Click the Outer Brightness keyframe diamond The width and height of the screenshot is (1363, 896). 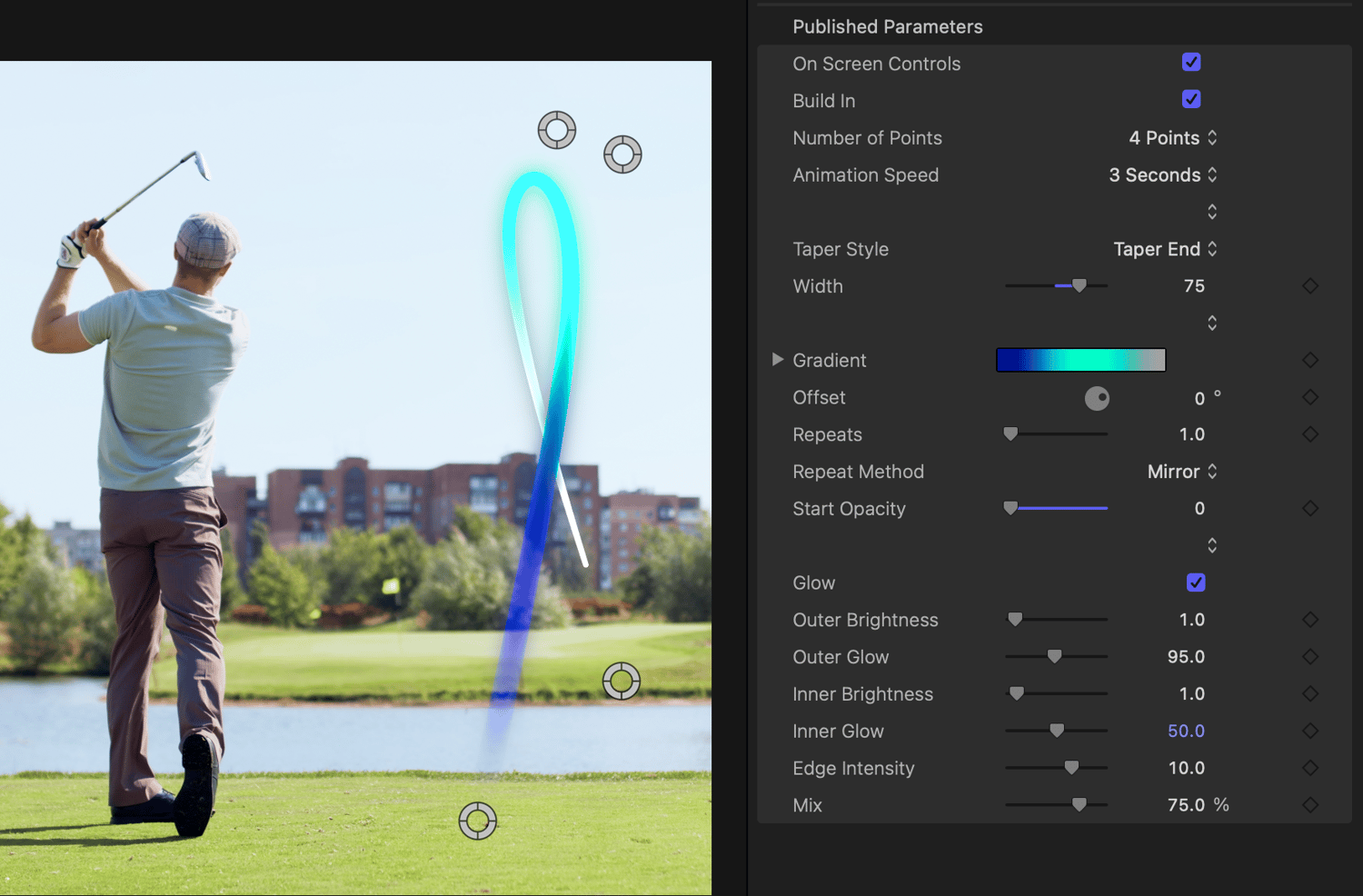point(1310,620)
